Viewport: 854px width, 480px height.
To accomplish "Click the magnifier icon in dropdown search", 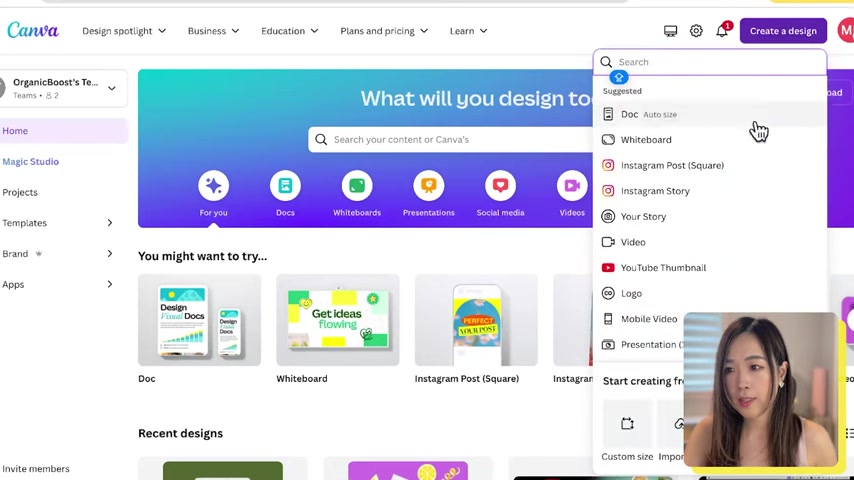I will (606, 62).
